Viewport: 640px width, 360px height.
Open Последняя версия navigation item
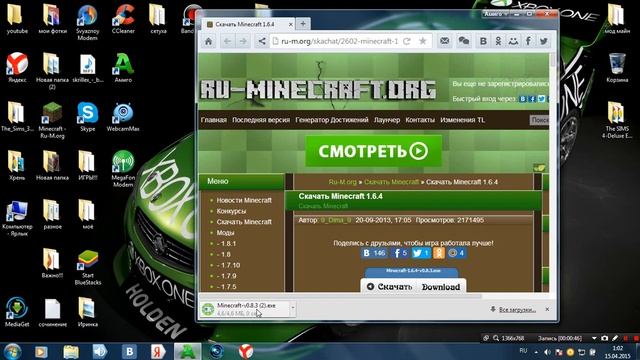click(261, 120)
